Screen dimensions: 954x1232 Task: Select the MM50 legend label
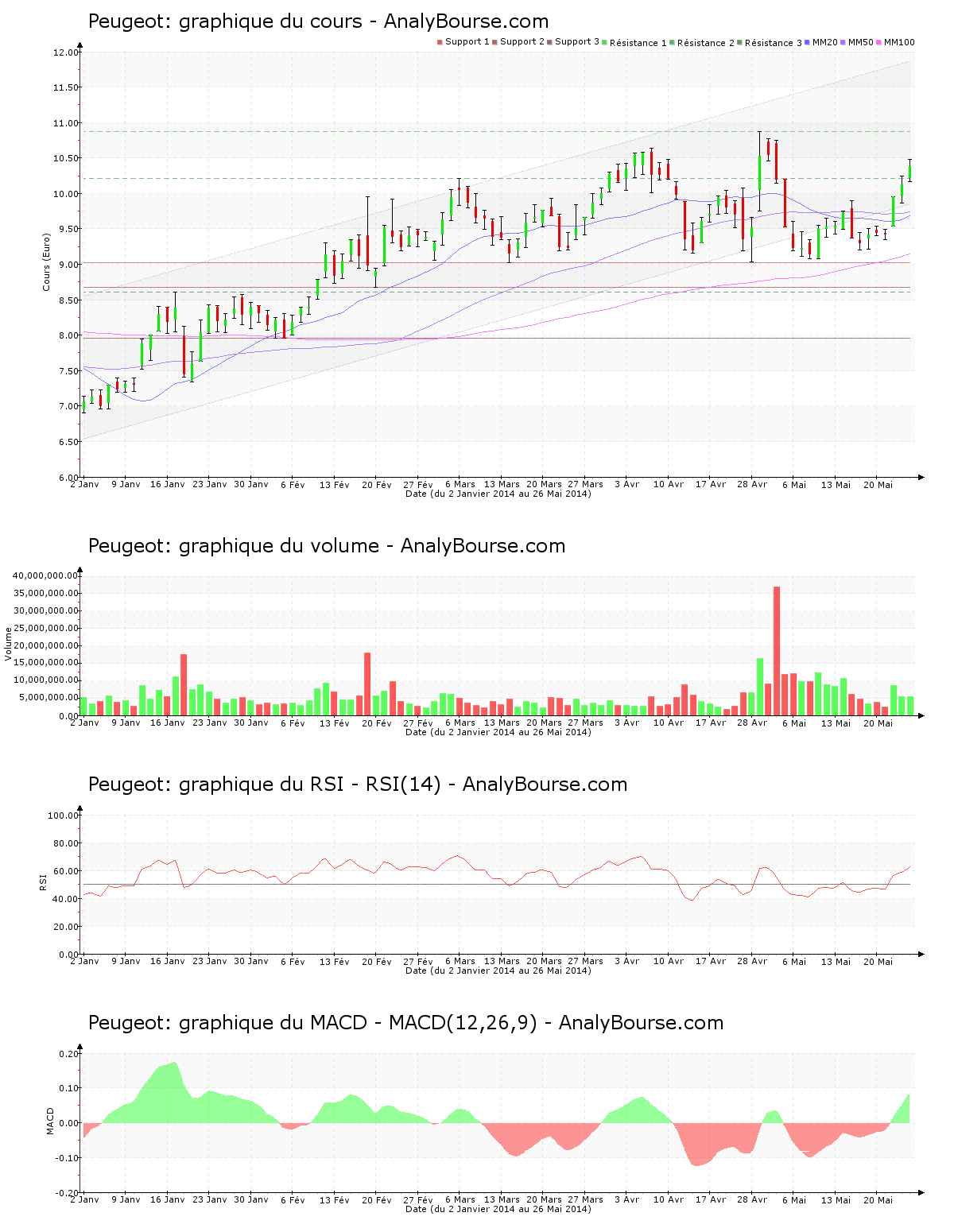click(x=861, y=42)
